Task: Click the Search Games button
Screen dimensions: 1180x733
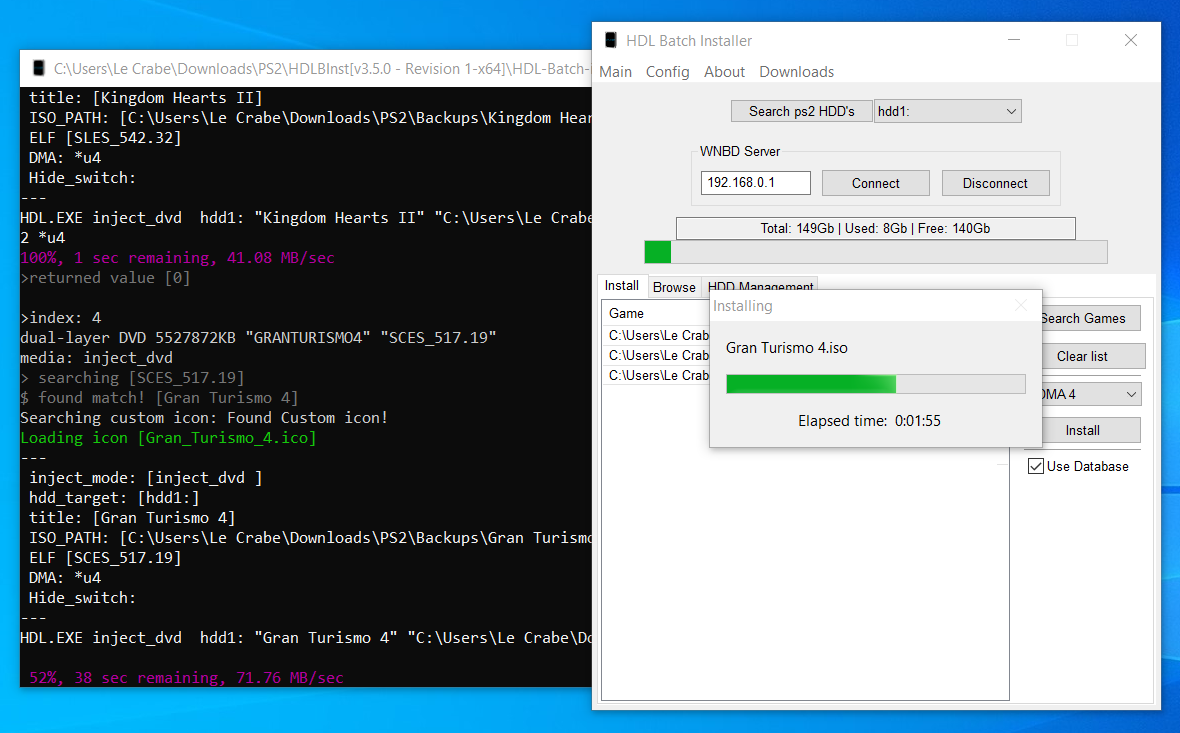Action: pyautogui.click(x=1090, y=318)
